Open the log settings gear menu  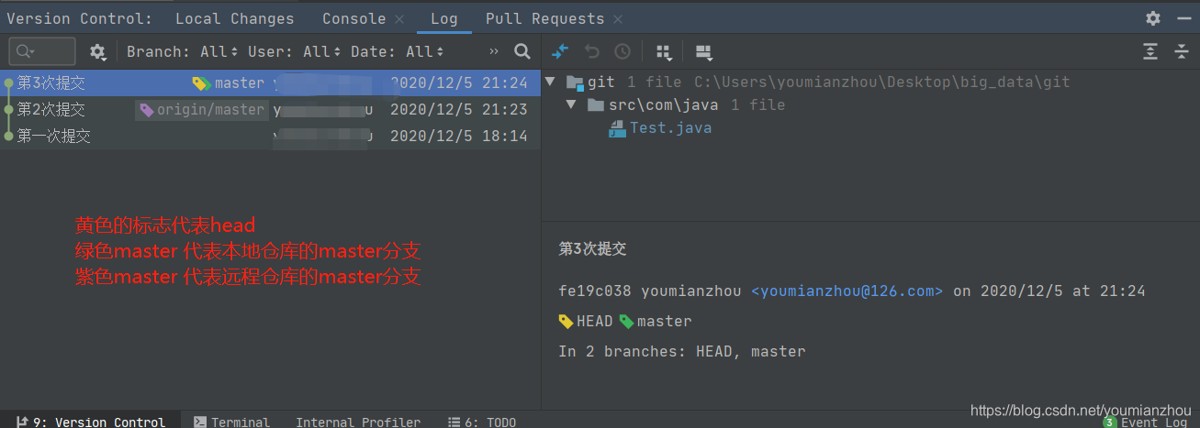pyautogui.click(x=97, y=51)
